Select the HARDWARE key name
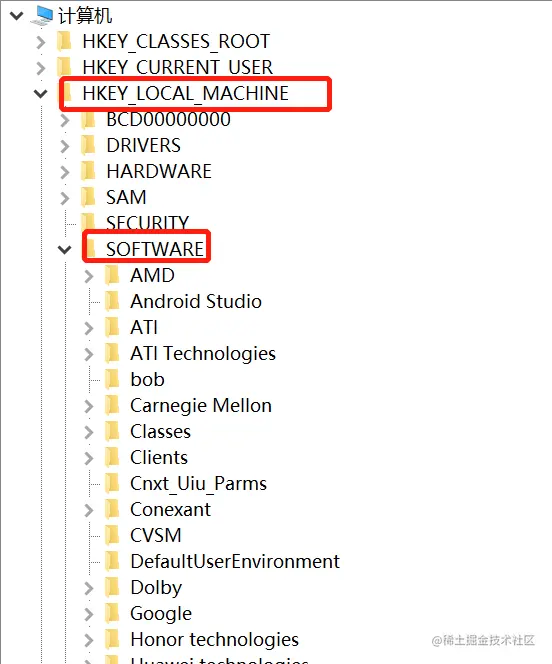Image resolution: width=552 pixels, height=664 pixels. point(159,172)
